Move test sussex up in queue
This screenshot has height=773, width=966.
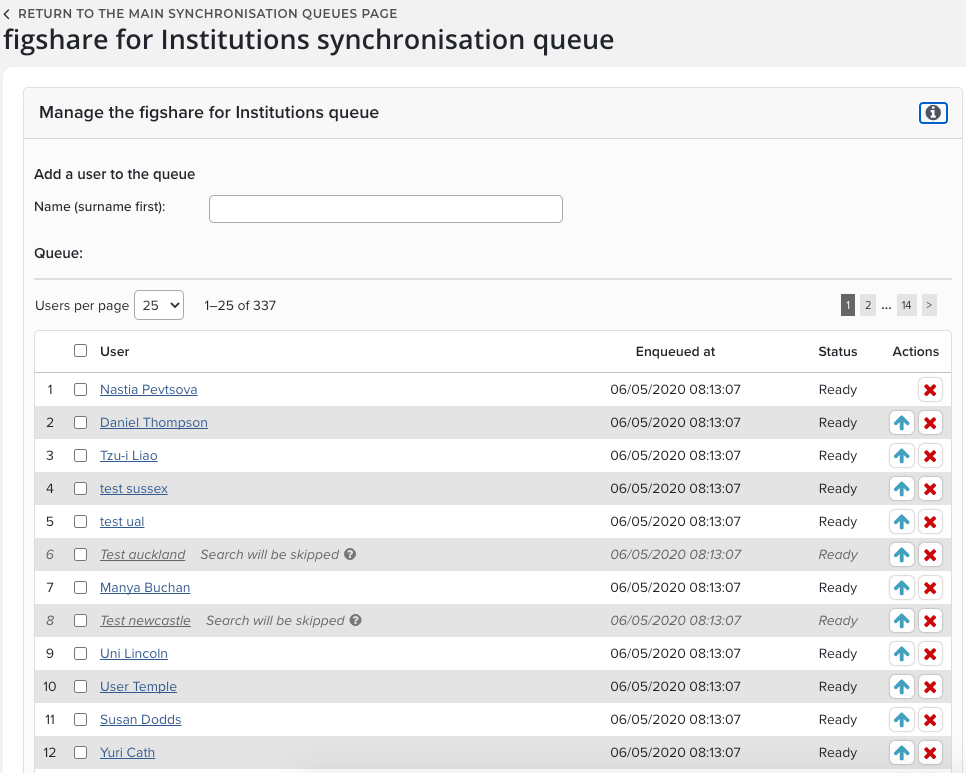[901, 489]
